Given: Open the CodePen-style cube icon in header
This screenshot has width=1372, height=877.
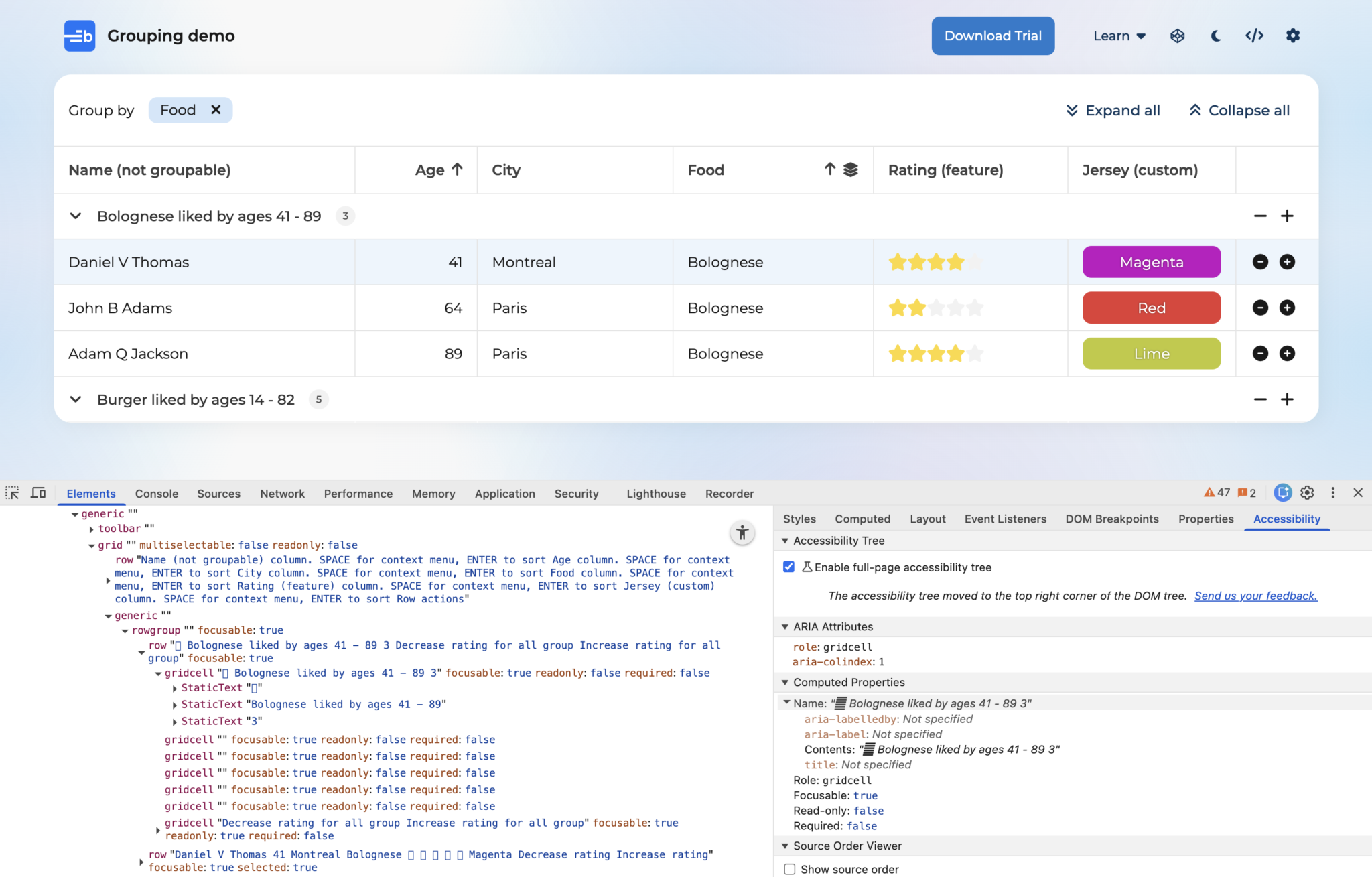Looking at the screenshot, I should (1177, 36).
